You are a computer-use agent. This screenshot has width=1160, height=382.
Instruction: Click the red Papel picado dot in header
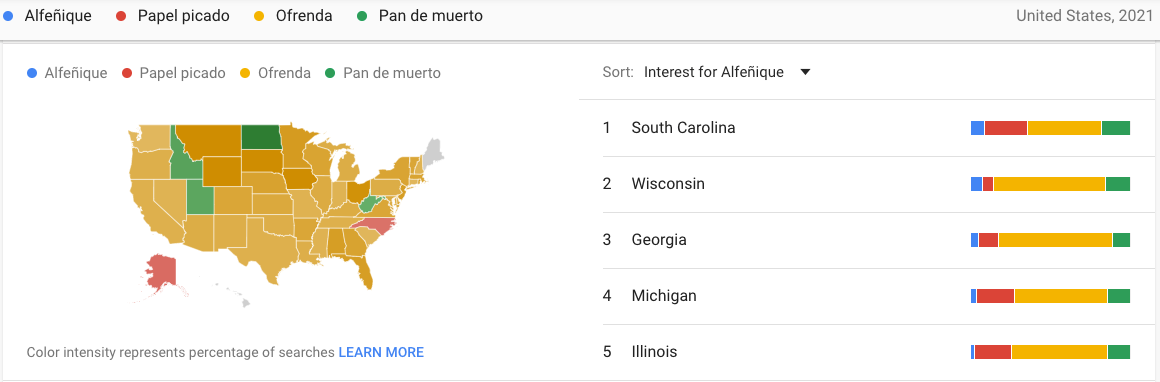122,16
